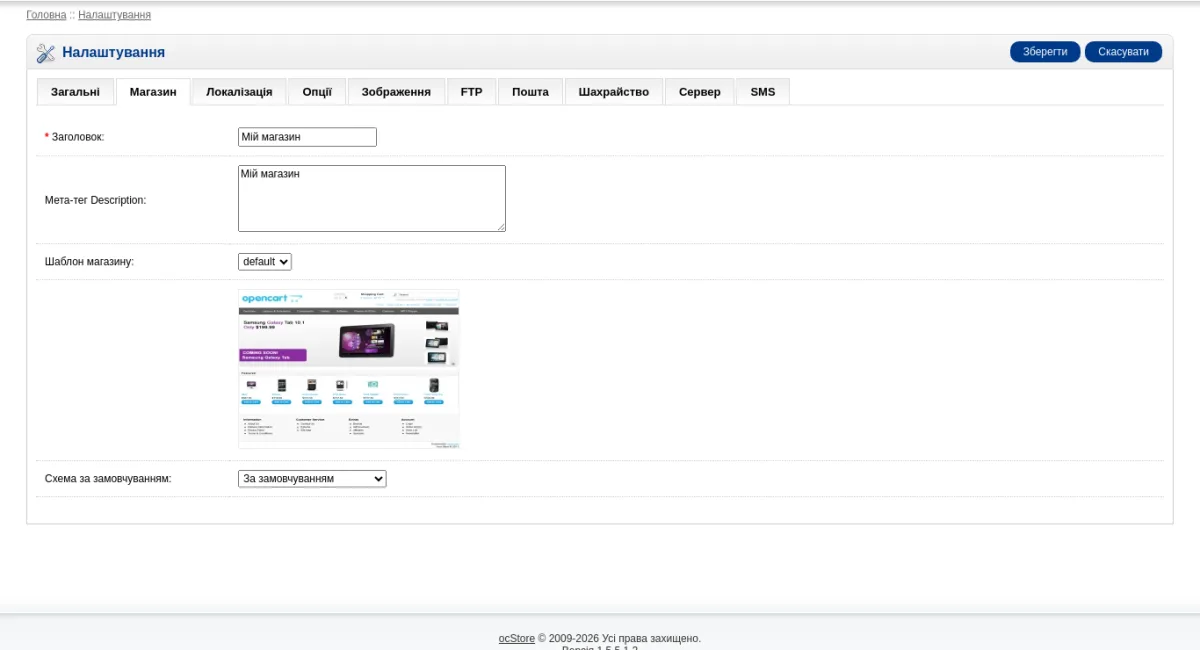
Task: Open the Локалізація tab
Action: 239,92
